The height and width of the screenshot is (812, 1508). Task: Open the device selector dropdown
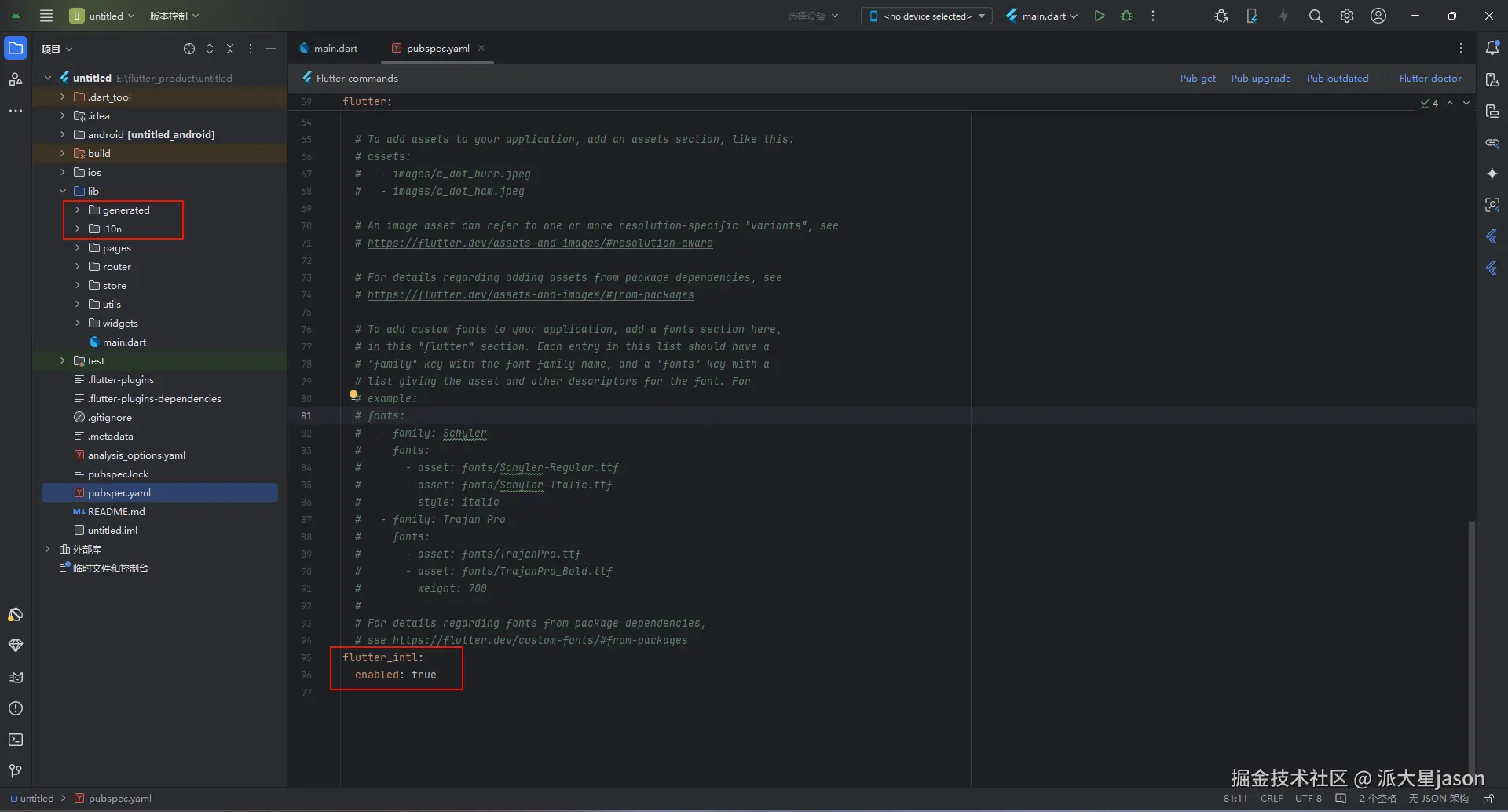(927, 16)
